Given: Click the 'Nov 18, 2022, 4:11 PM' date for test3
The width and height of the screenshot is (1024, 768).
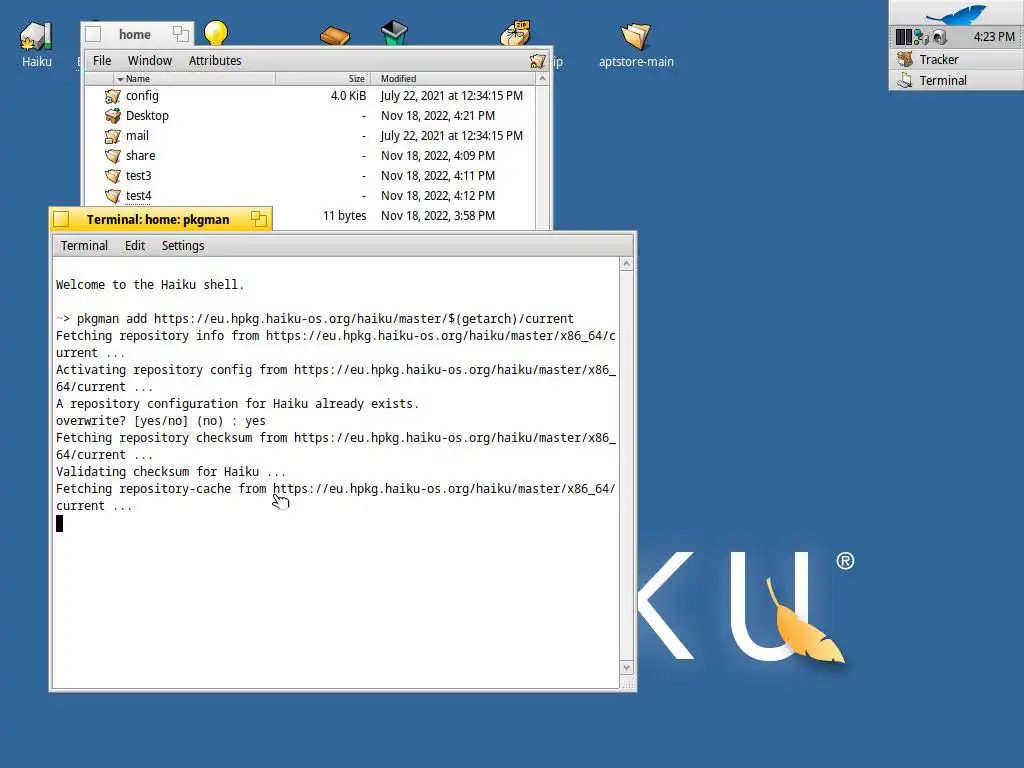Looking at the screenshot, I should pos(438,176).
